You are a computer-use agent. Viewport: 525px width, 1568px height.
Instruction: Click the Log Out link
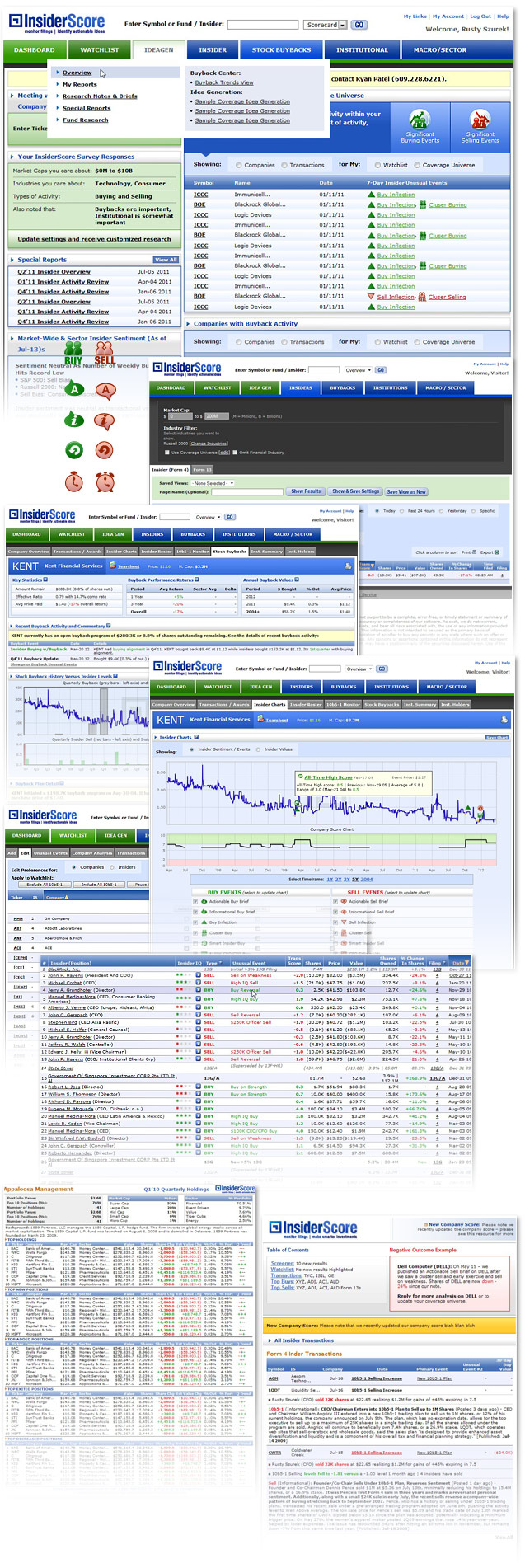[480, 16]
